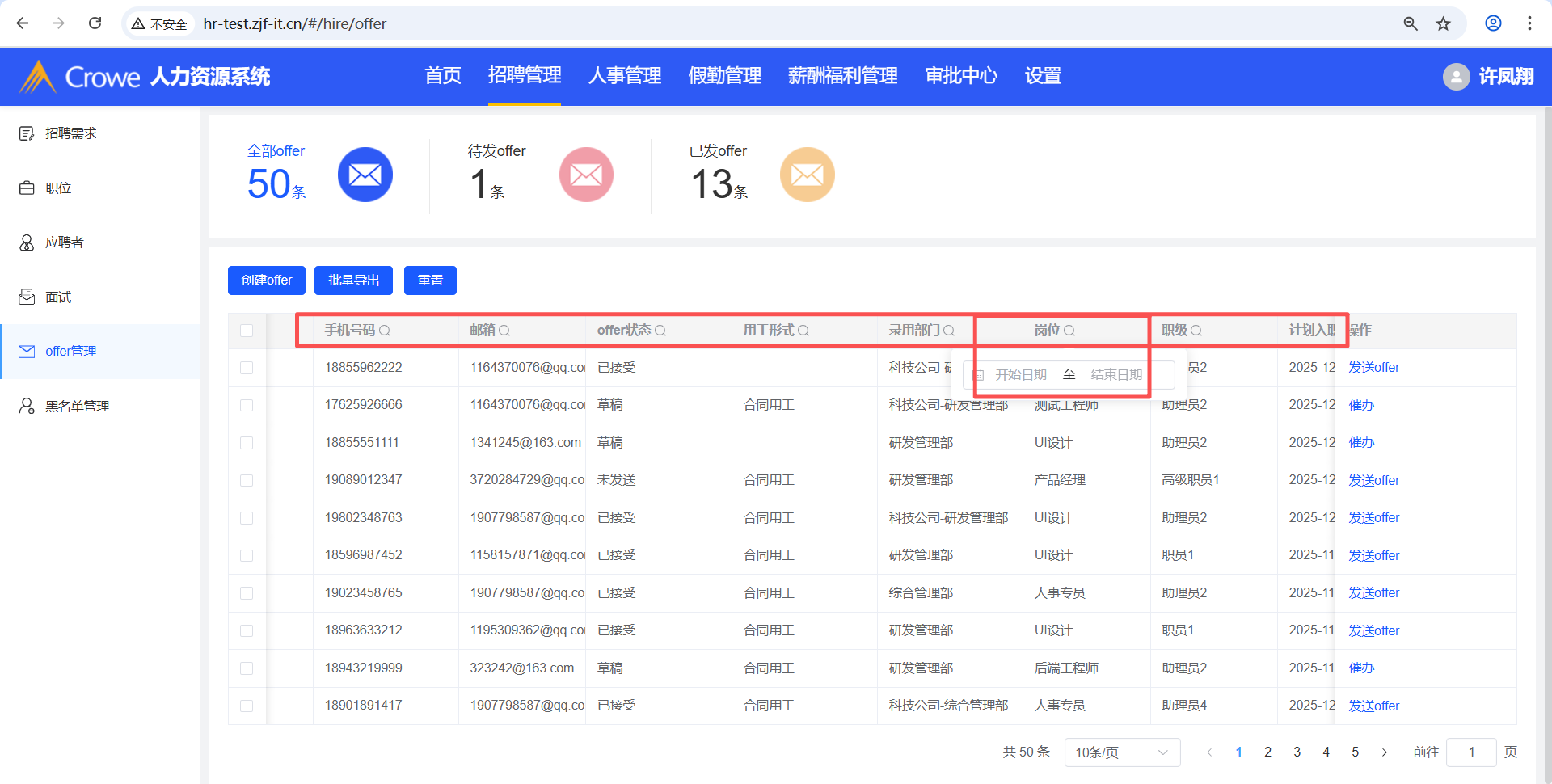
Task: Click the 创建offer button
Action: (x=266, y=280)
